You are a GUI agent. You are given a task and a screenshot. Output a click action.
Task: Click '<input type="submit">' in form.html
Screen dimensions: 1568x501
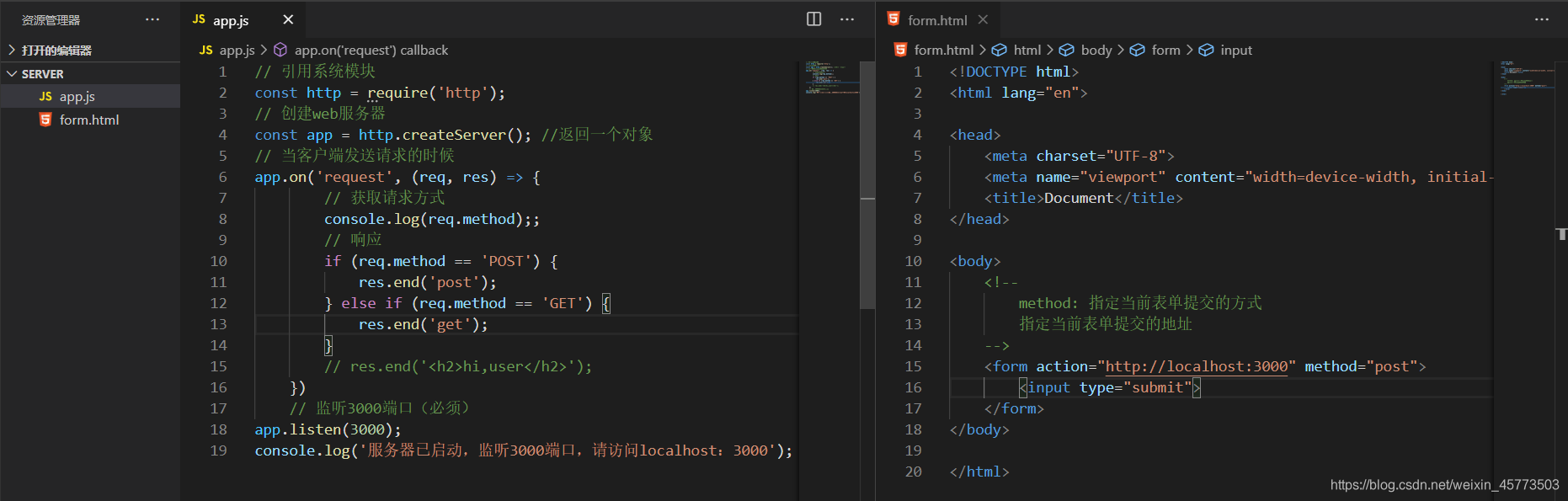(x=1109, y=387)
